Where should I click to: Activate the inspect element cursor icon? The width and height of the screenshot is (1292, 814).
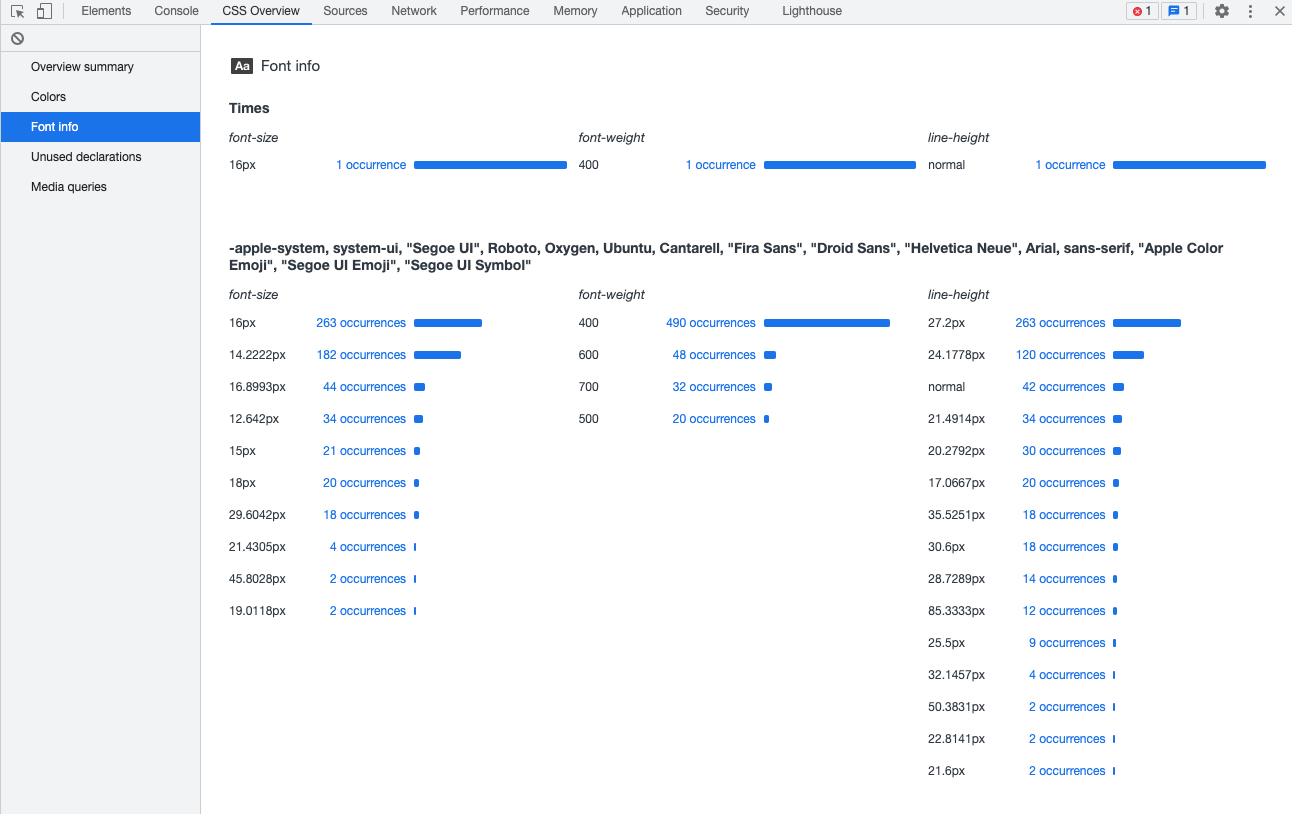point(16,10)
